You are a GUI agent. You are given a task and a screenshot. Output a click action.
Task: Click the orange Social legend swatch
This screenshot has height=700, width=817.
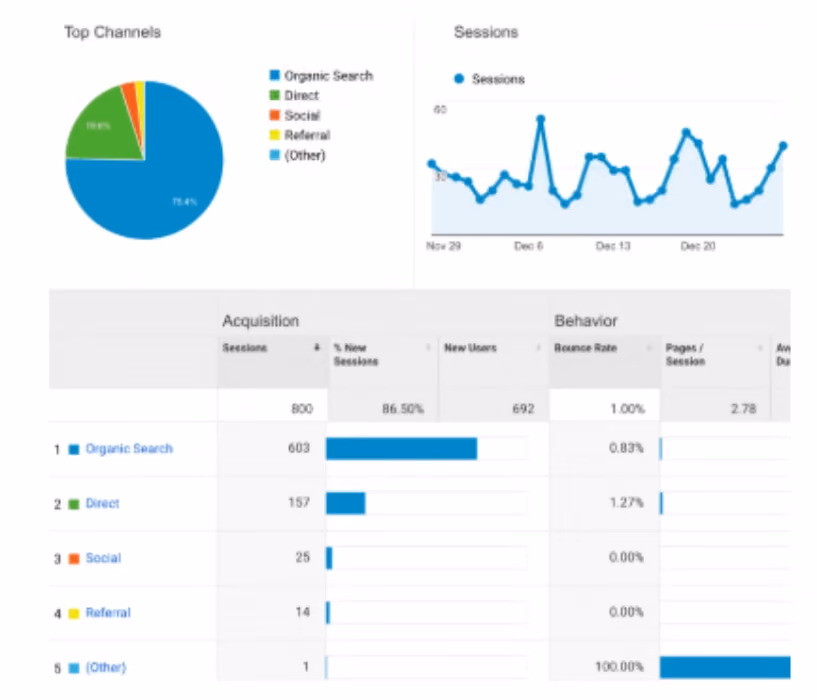pos(275,115)
